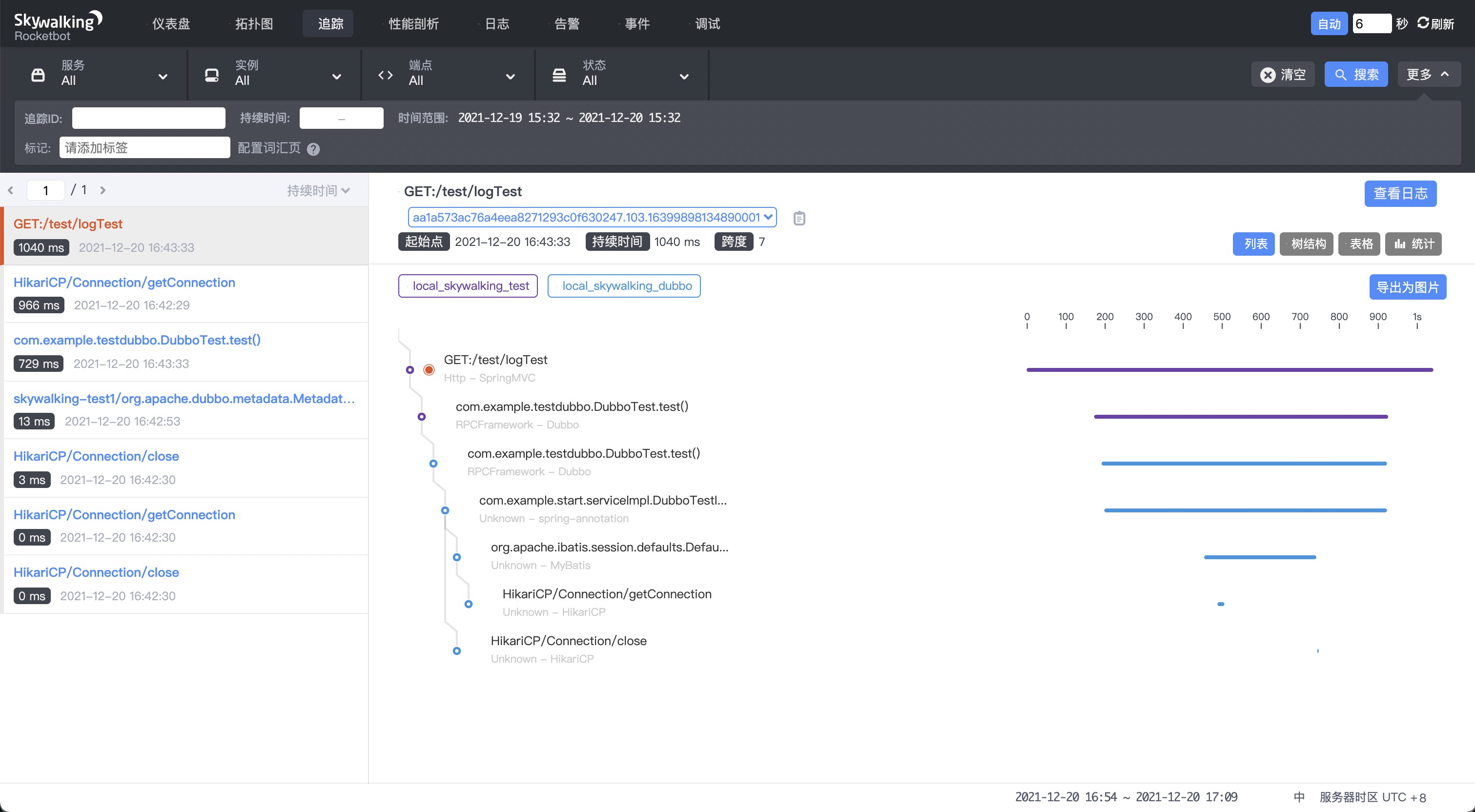Click the 查看日志 view logs button
Screen dimensions: 1475x812
coord(1400,194)
